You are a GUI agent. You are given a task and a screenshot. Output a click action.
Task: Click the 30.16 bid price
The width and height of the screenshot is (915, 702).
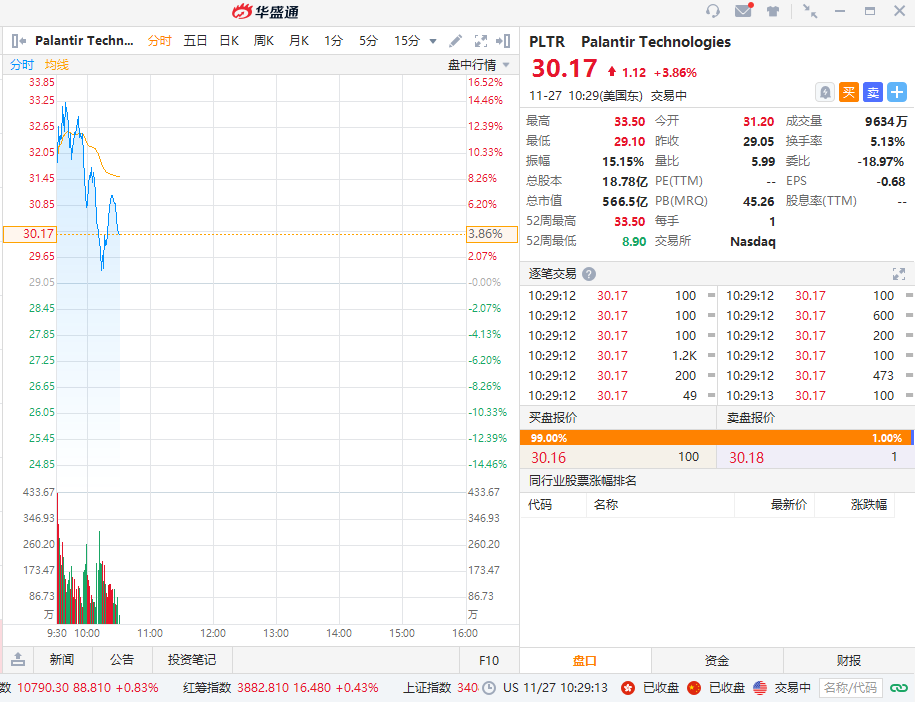coord(549,457)
